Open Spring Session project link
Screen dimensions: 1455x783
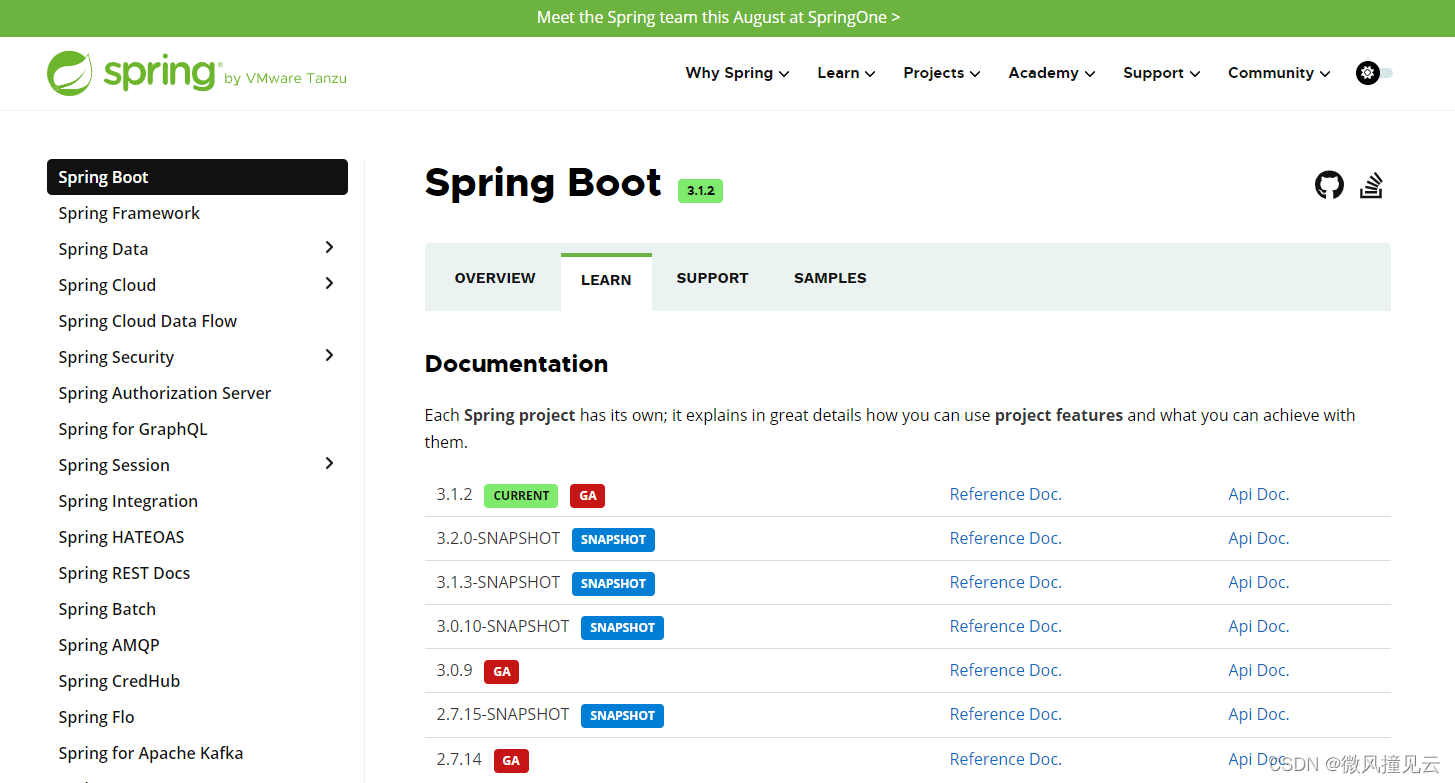point(114,465)
